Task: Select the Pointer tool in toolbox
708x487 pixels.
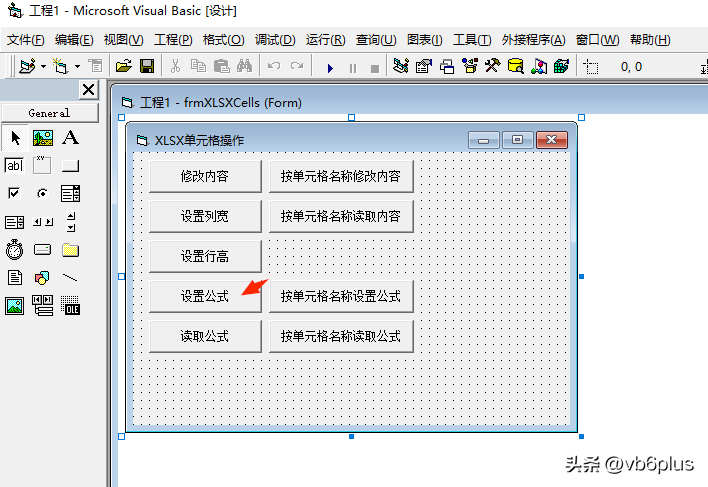Action: tap(15, 138)
